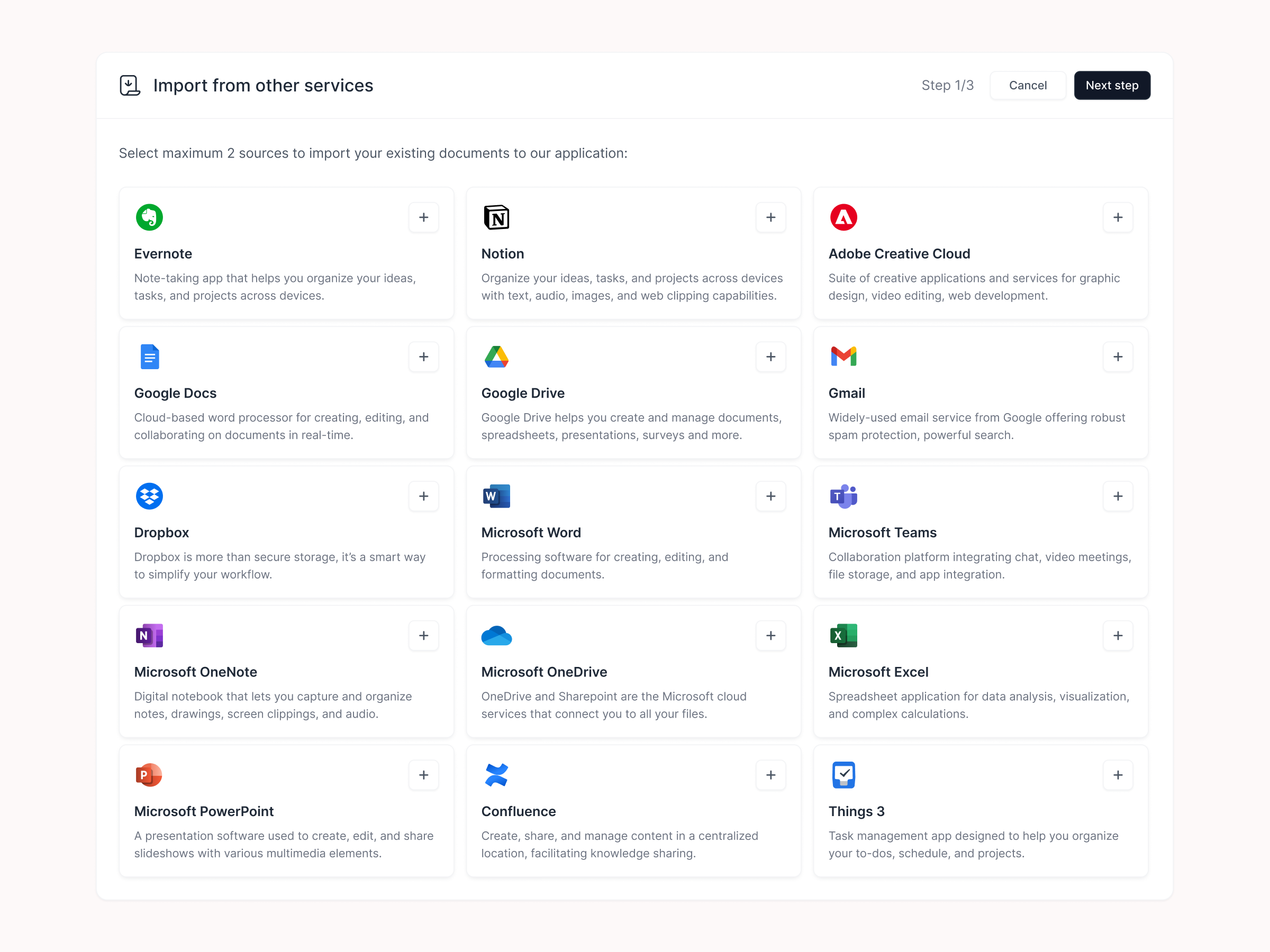Select the Microsoft Teams icon

point(843,496)
